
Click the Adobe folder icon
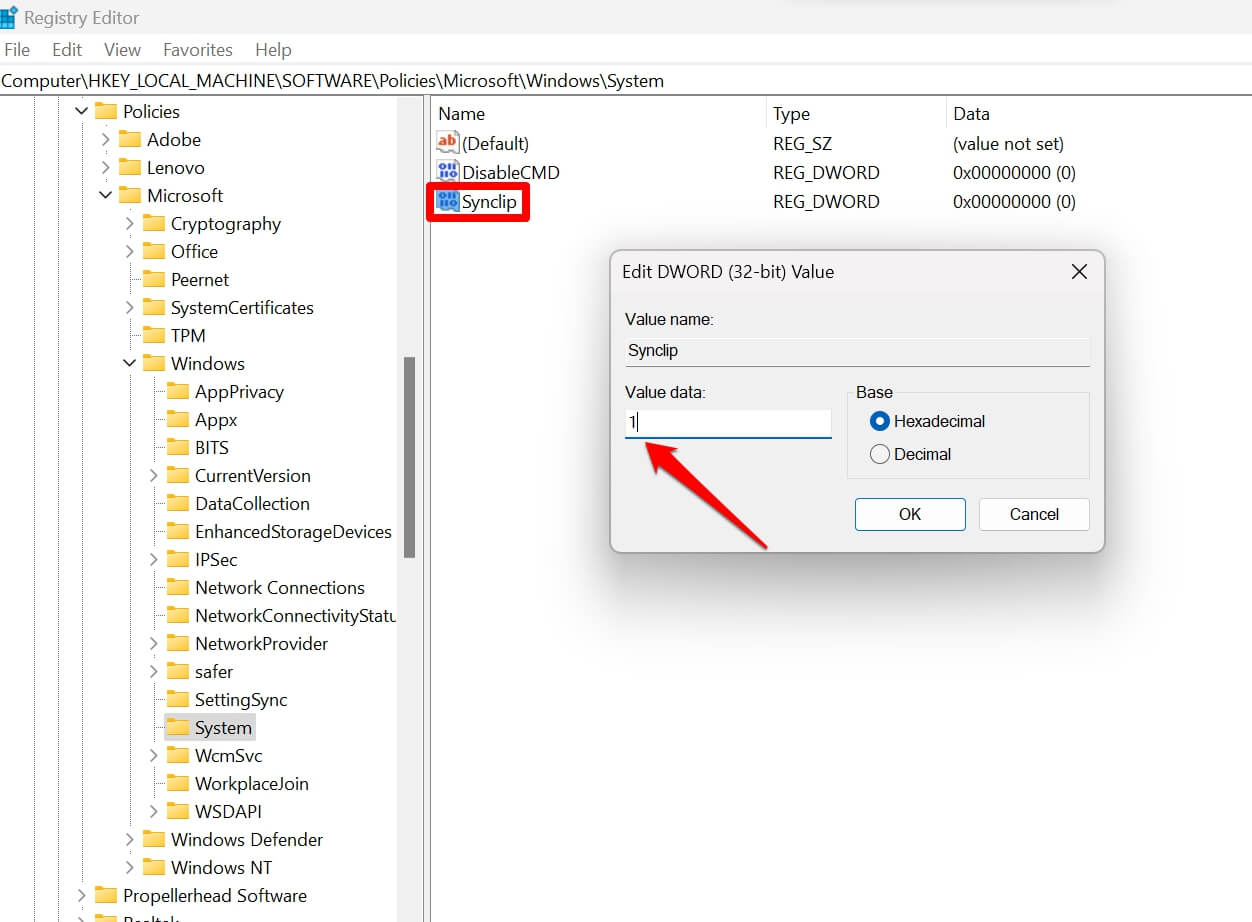[130, 138]
